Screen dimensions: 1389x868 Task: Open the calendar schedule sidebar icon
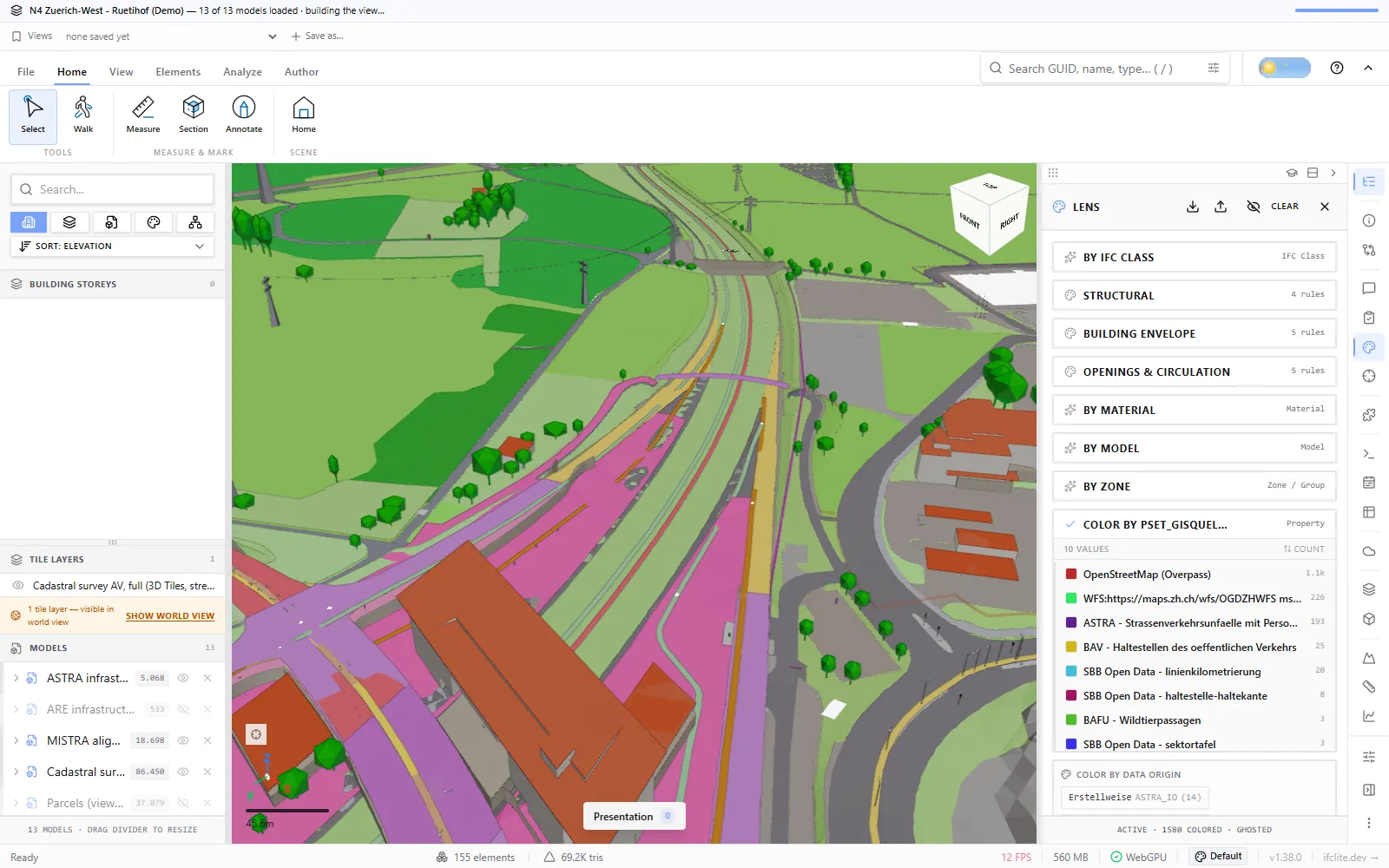click(x=1369, y=483)
